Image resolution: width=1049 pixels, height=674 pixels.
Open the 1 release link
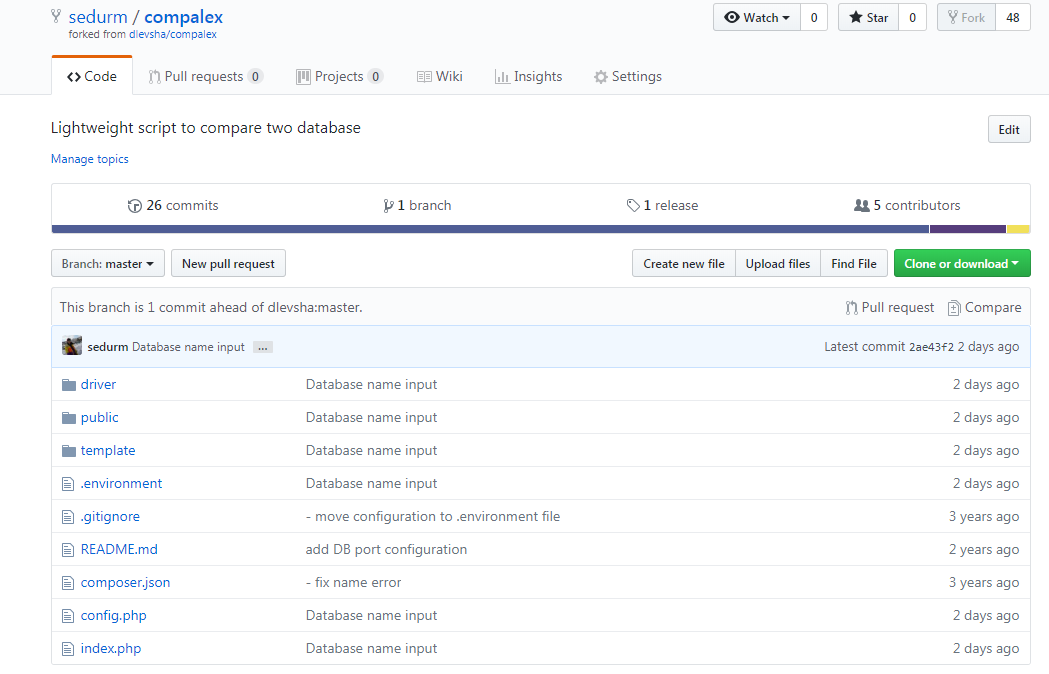tap(662, 205)
